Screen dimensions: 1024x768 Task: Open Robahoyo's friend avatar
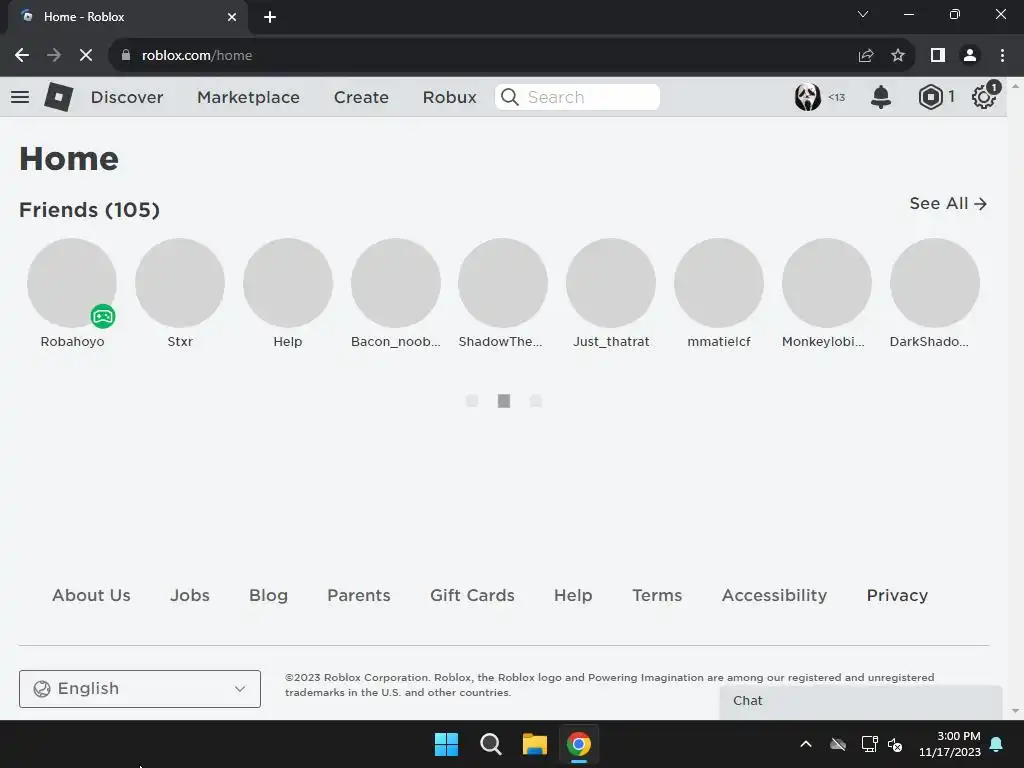(x=72, y=283)
